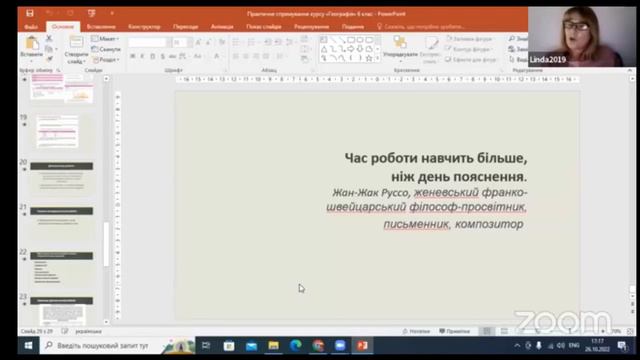Open Quick Styles (Експрес-стилі)
The height and width of the screenshot is (360, 640).
tap(430, 50)
